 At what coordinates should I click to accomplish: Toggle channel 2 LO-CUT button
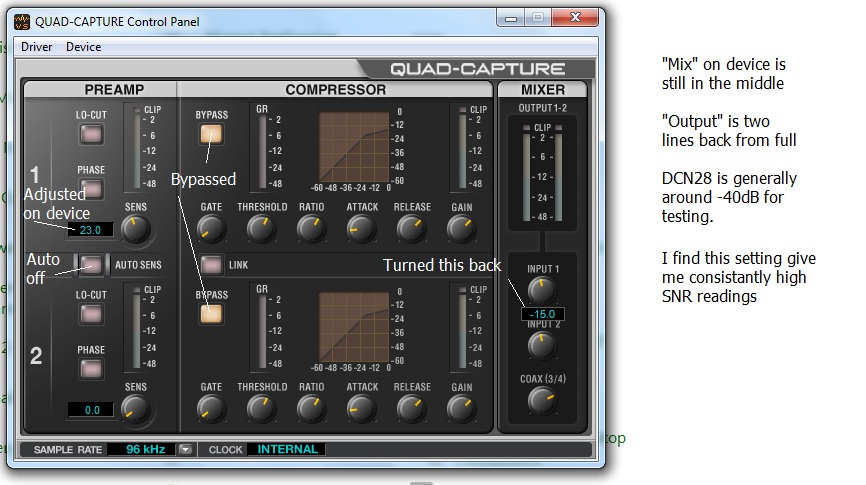91,314
